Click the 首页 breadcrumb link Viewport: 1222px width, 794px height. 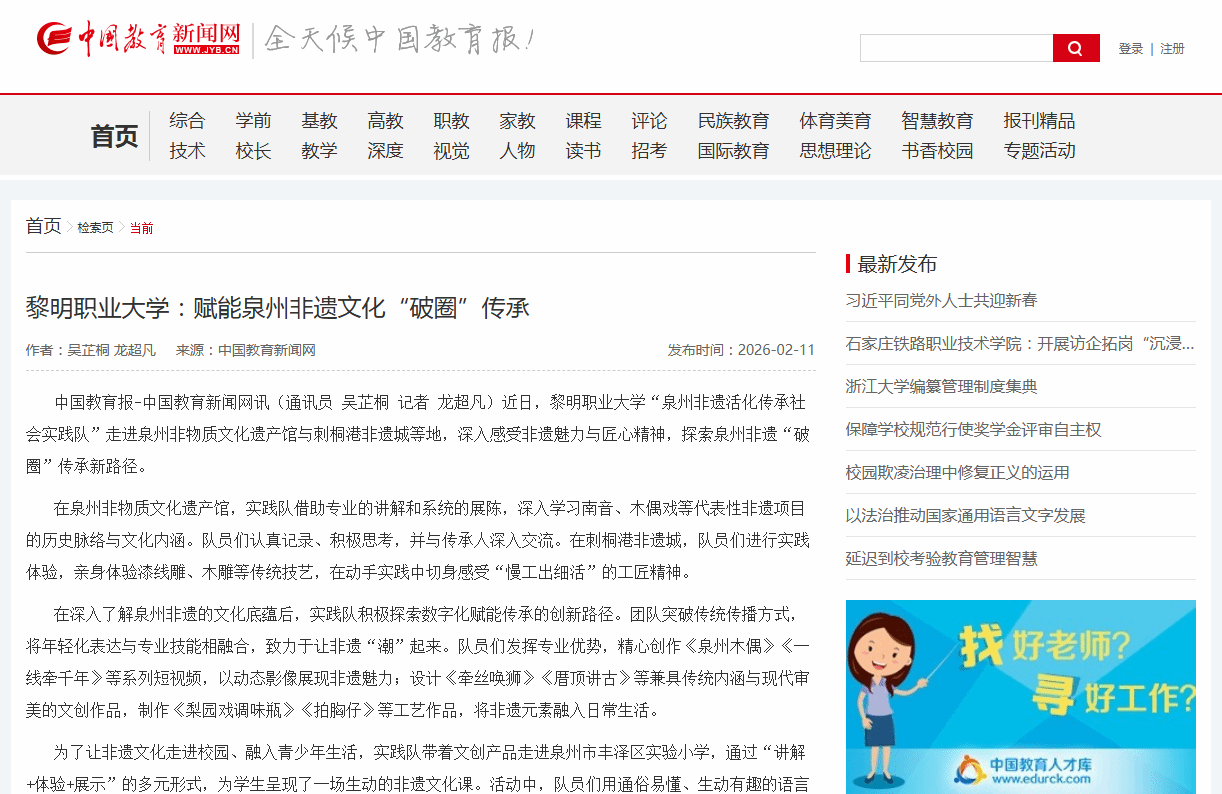[x=43, y=226]
